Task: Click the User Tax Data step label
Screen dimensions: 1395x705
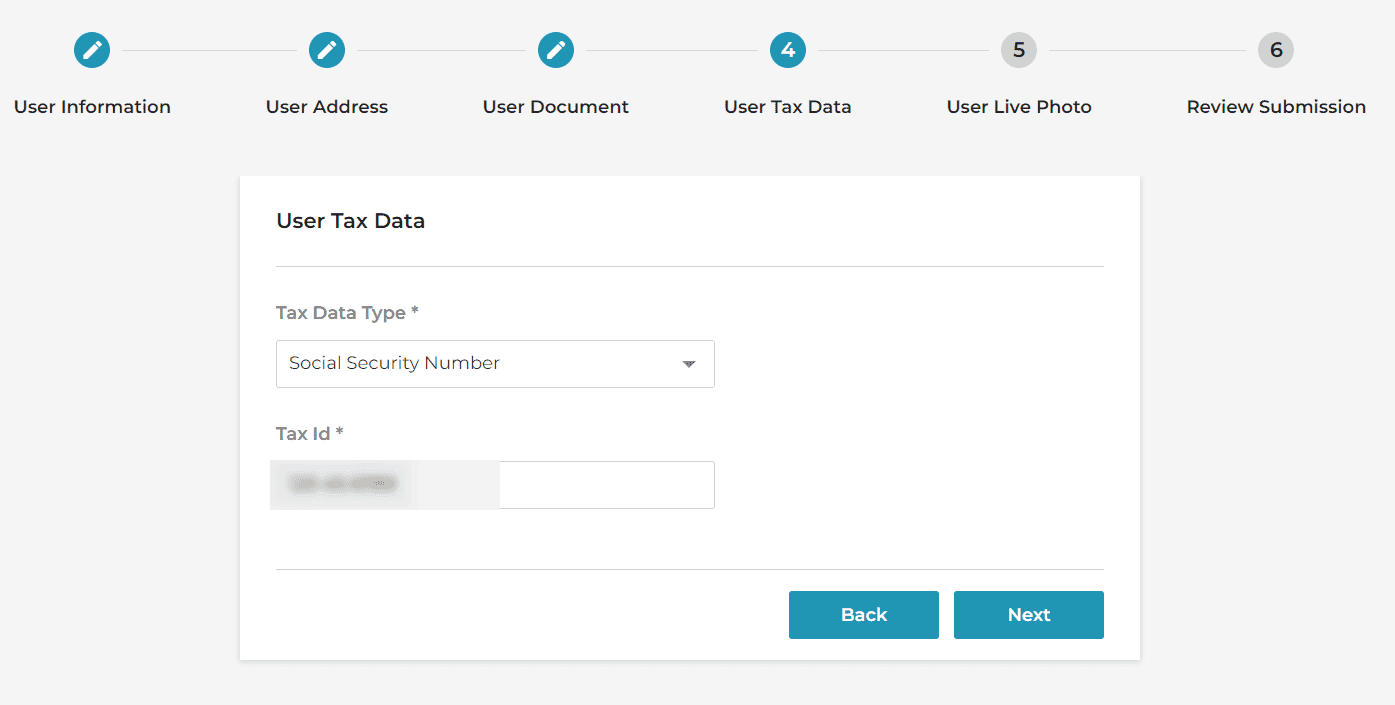Action: click(x=788, y=107)
